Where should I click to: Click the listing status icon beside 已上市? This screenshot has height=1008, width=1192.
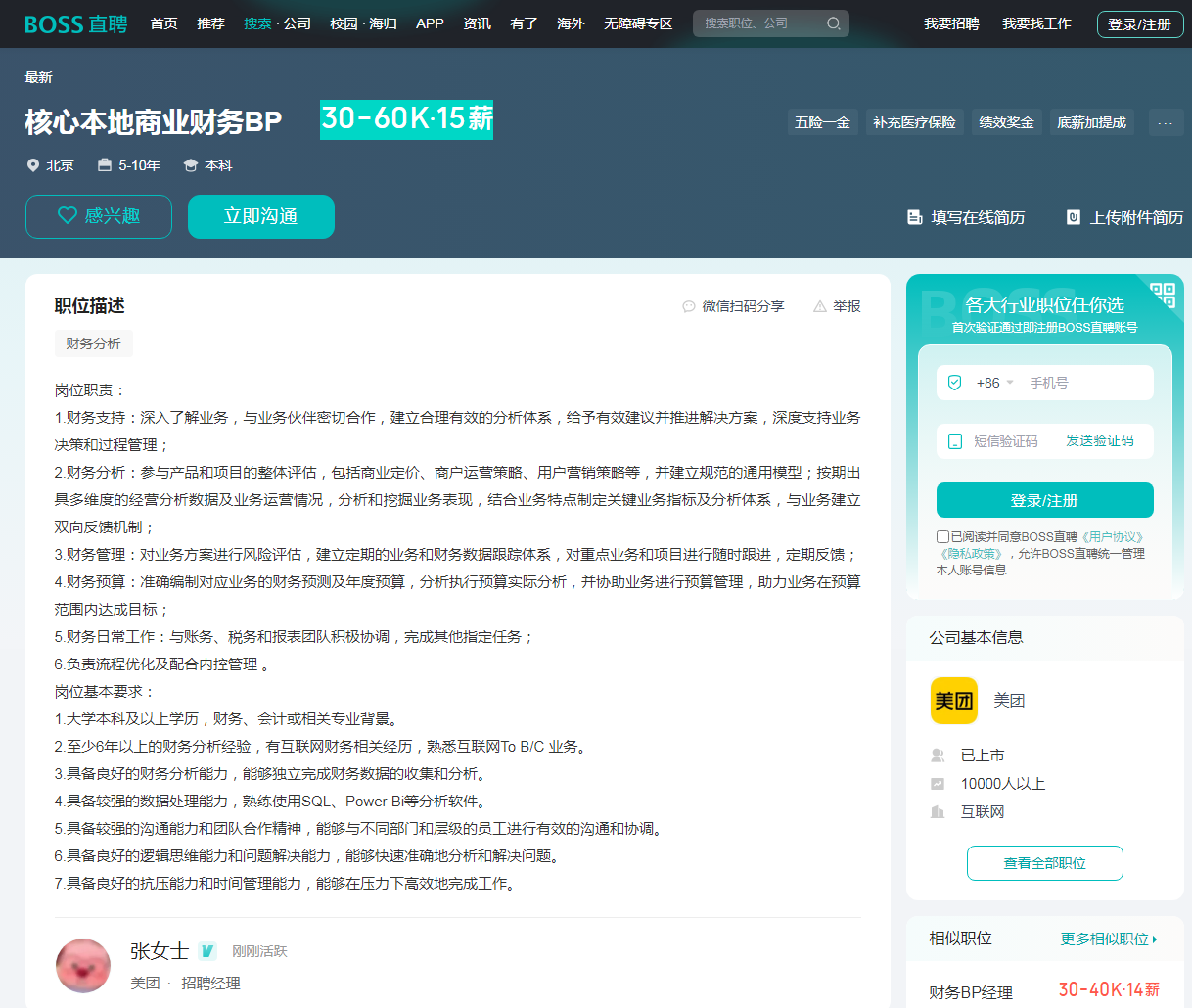(938, 756)
